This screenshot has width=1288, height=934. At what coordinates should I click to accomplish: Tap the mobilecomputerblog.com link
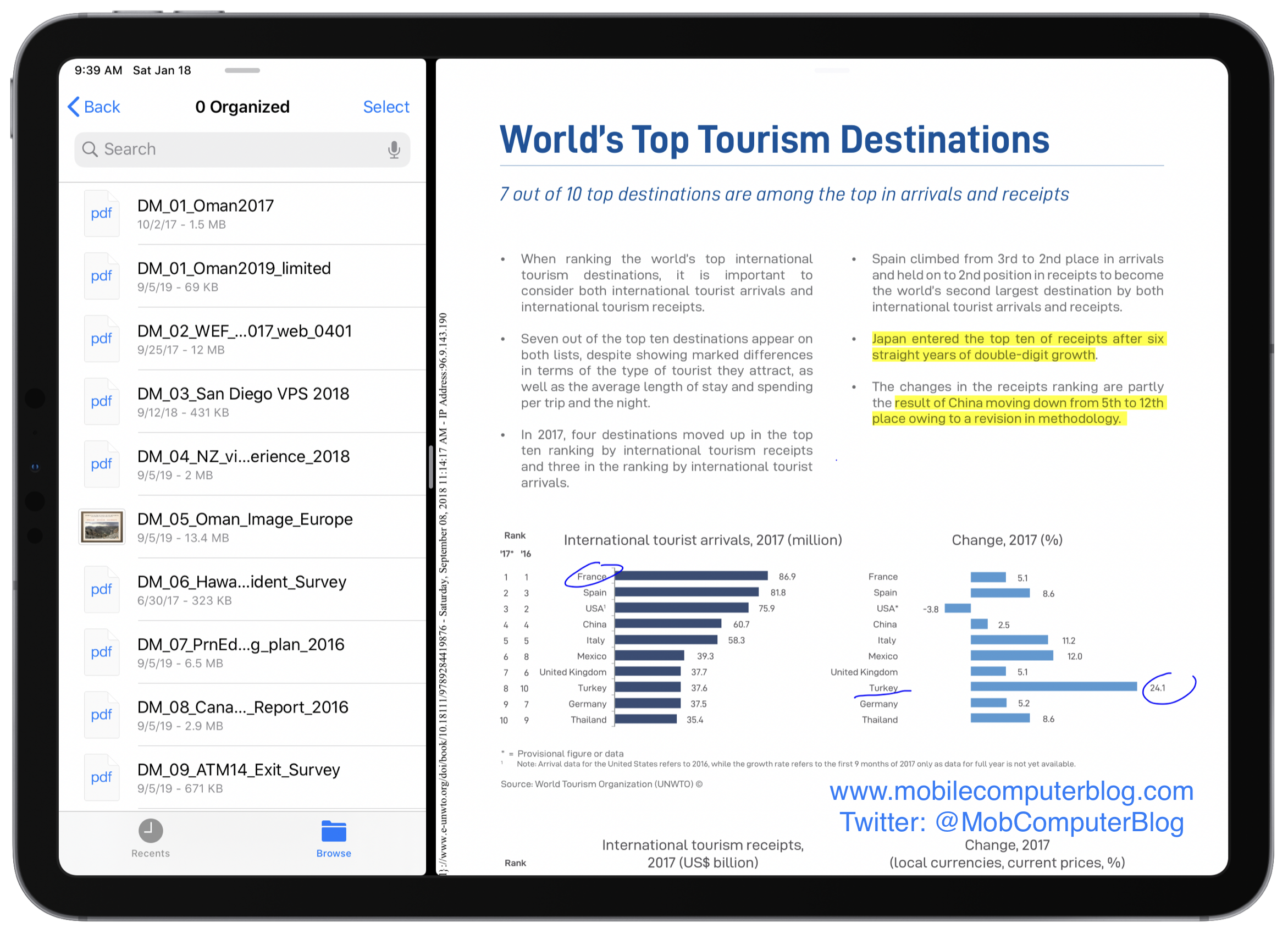[1011, 791]
